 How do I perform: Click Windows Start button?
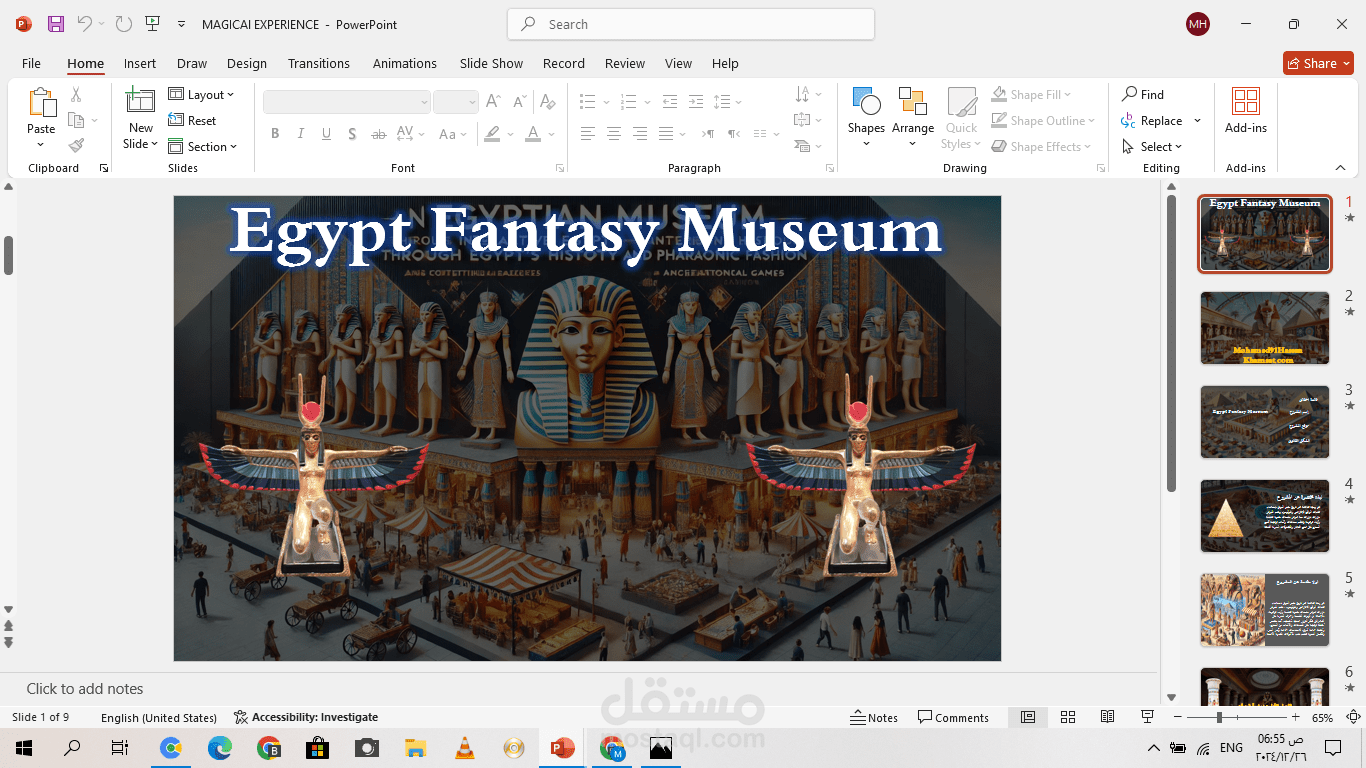coord(23,747)
